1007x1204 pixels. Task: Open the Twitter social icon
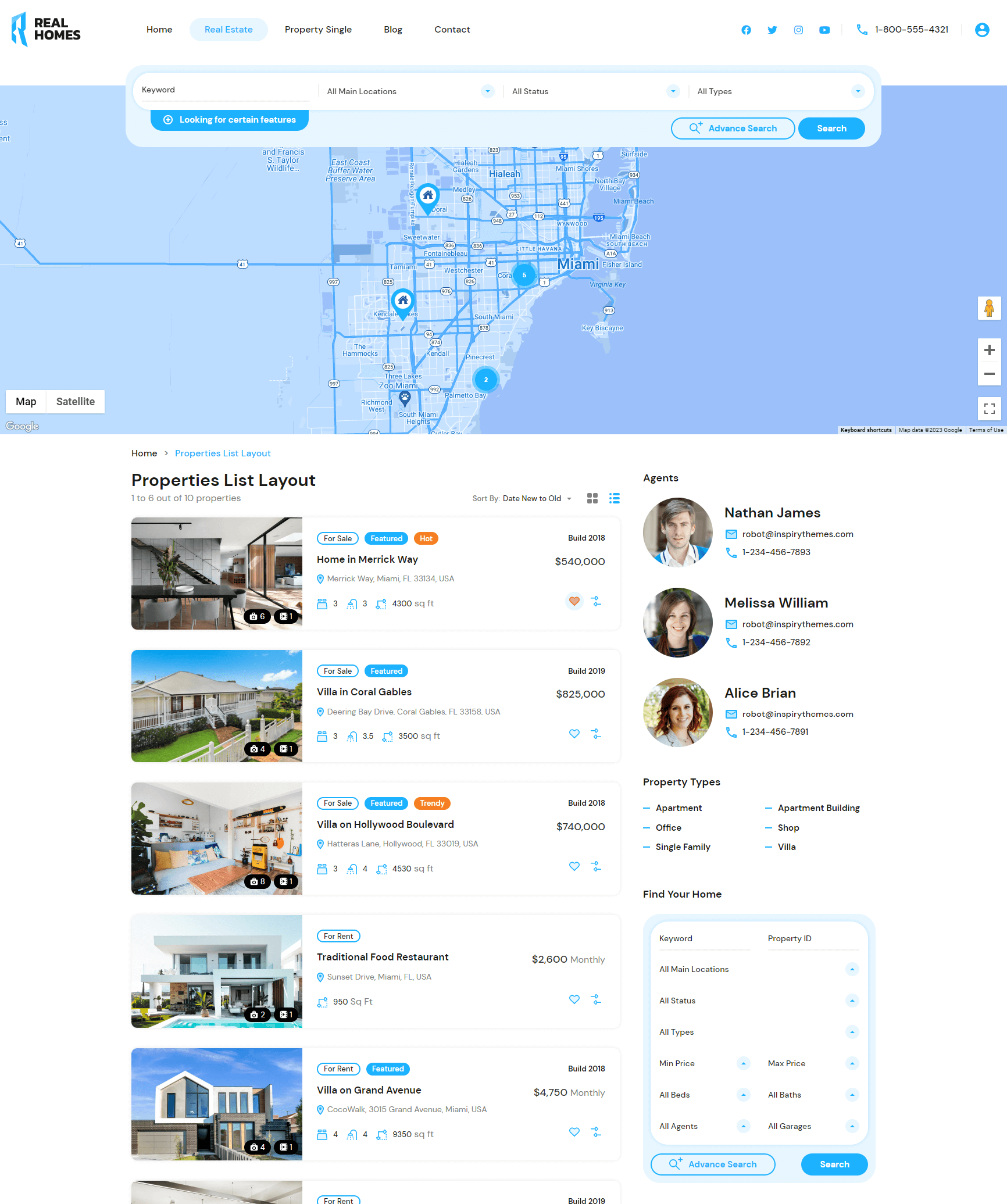[772, 30]
